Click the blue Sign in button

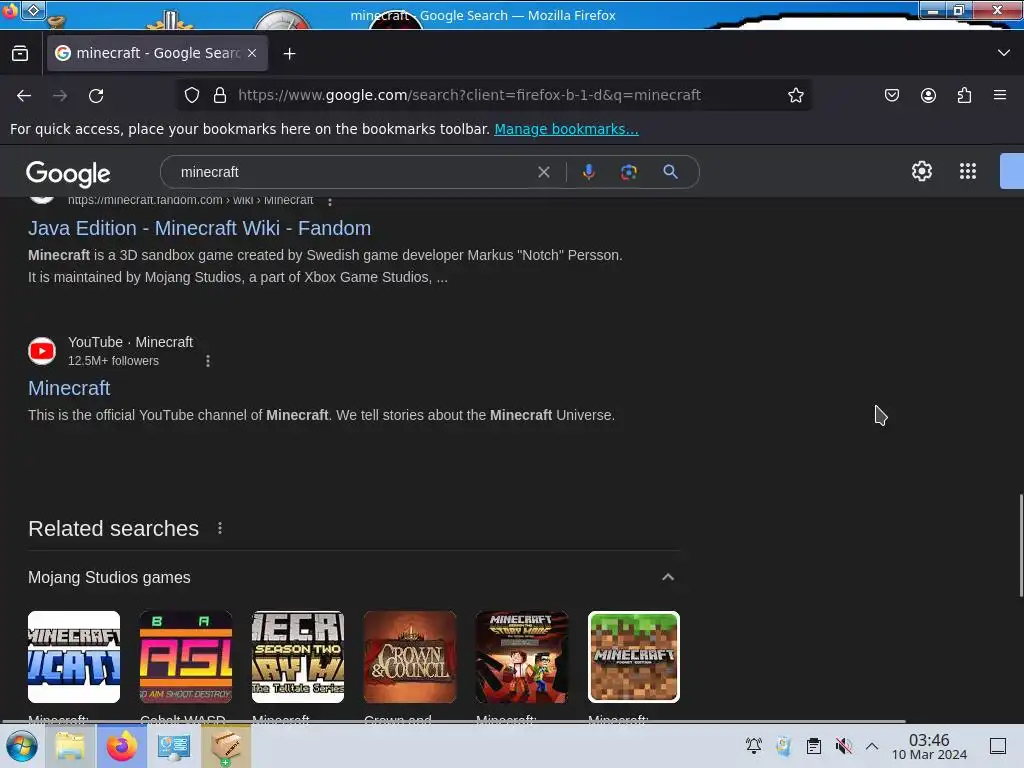tap(1012, 171)
